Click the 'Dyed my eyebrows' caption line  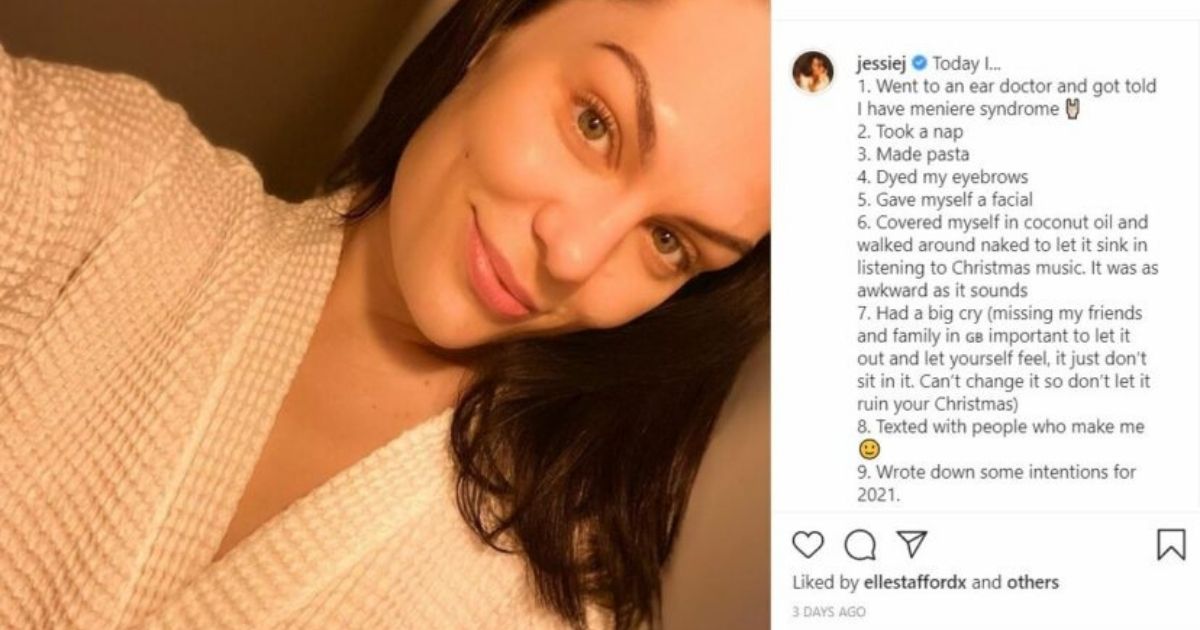pyautogui.click(x=937, y=177)
